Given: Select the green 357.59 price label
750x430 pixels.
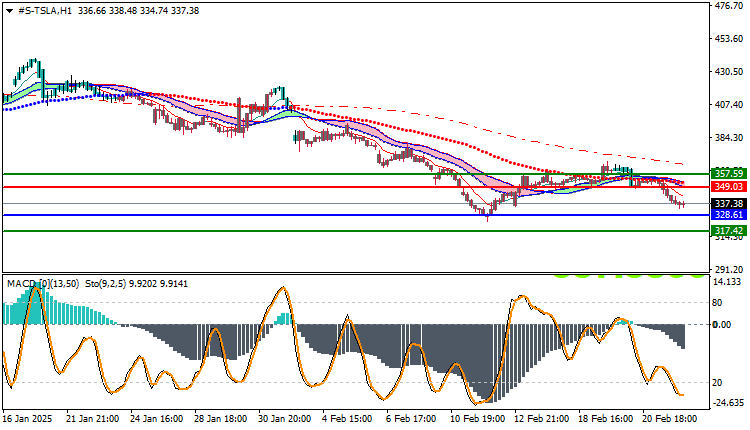Looking at the screenshot, I should (x=729, y=173).
